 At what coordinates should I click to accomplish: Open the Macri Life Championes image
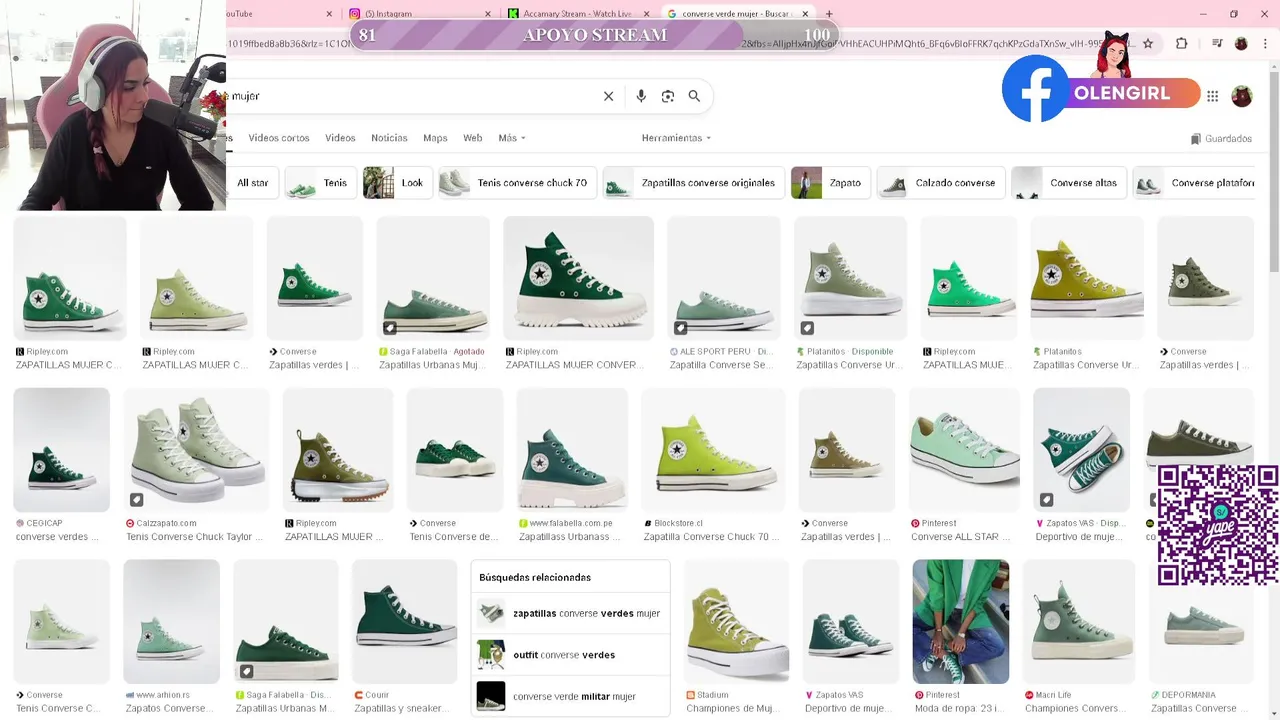tap(1078, 622)
